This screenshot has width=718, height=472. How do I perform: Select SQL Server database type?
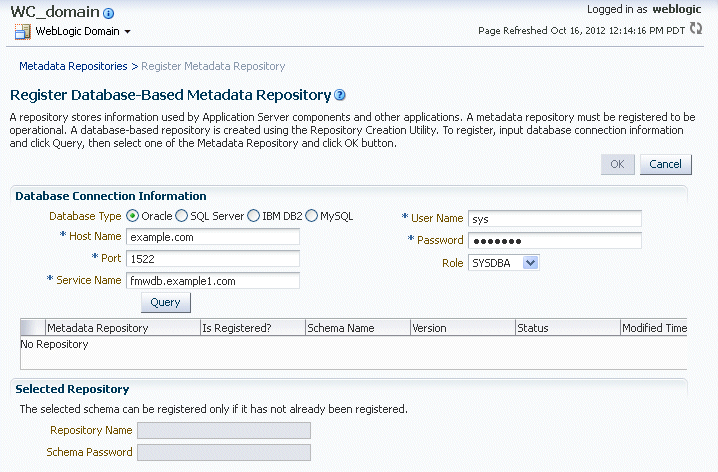pos(182,216)
